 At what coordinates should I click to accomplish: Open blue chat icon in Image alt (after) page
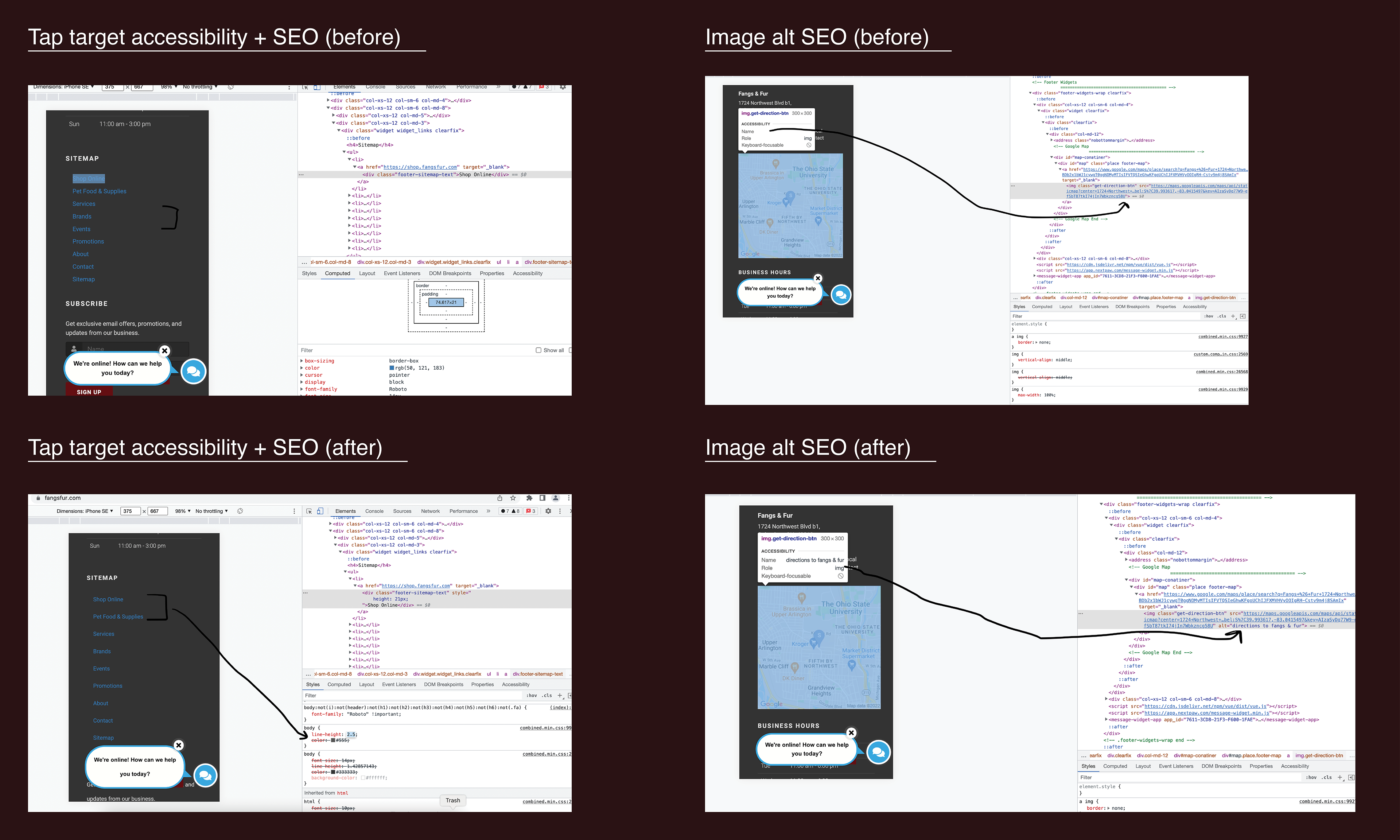coord(878,752)
